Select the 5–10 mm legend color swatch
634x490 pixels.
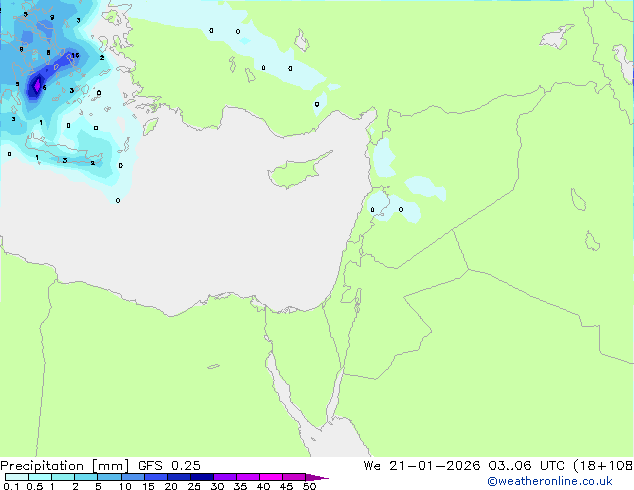pyautogui.click(x=109, y=477)
